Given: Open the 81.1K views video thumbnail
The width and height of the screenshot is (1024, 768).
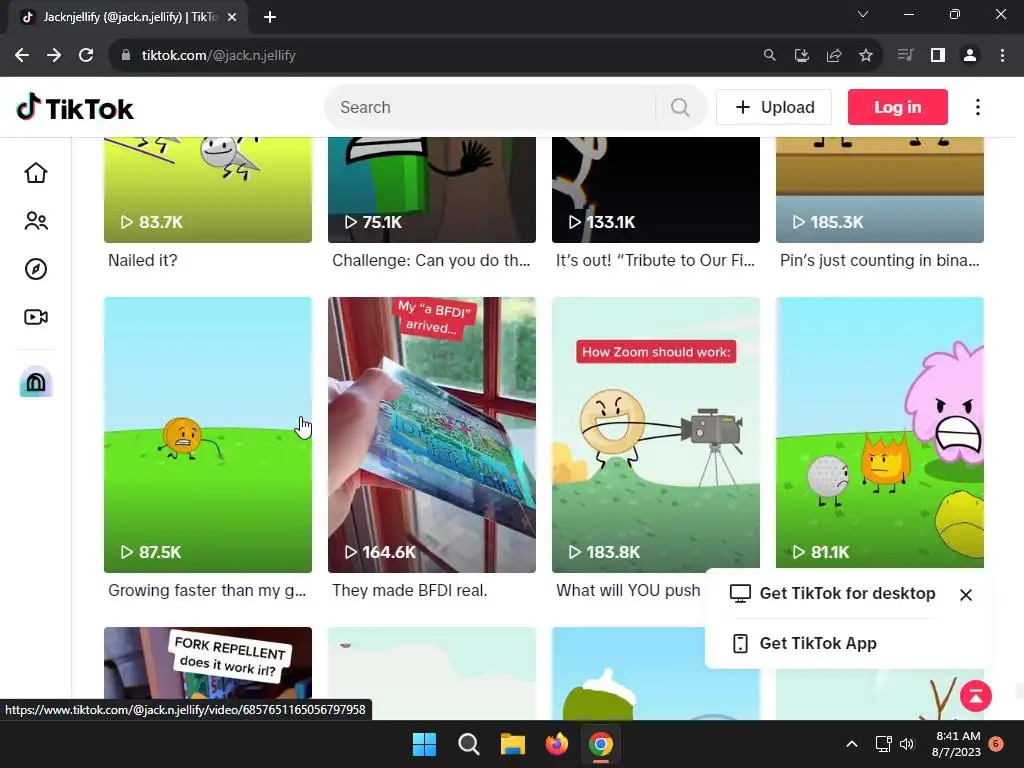Looking at the screenshot, I should pos(880,432).
